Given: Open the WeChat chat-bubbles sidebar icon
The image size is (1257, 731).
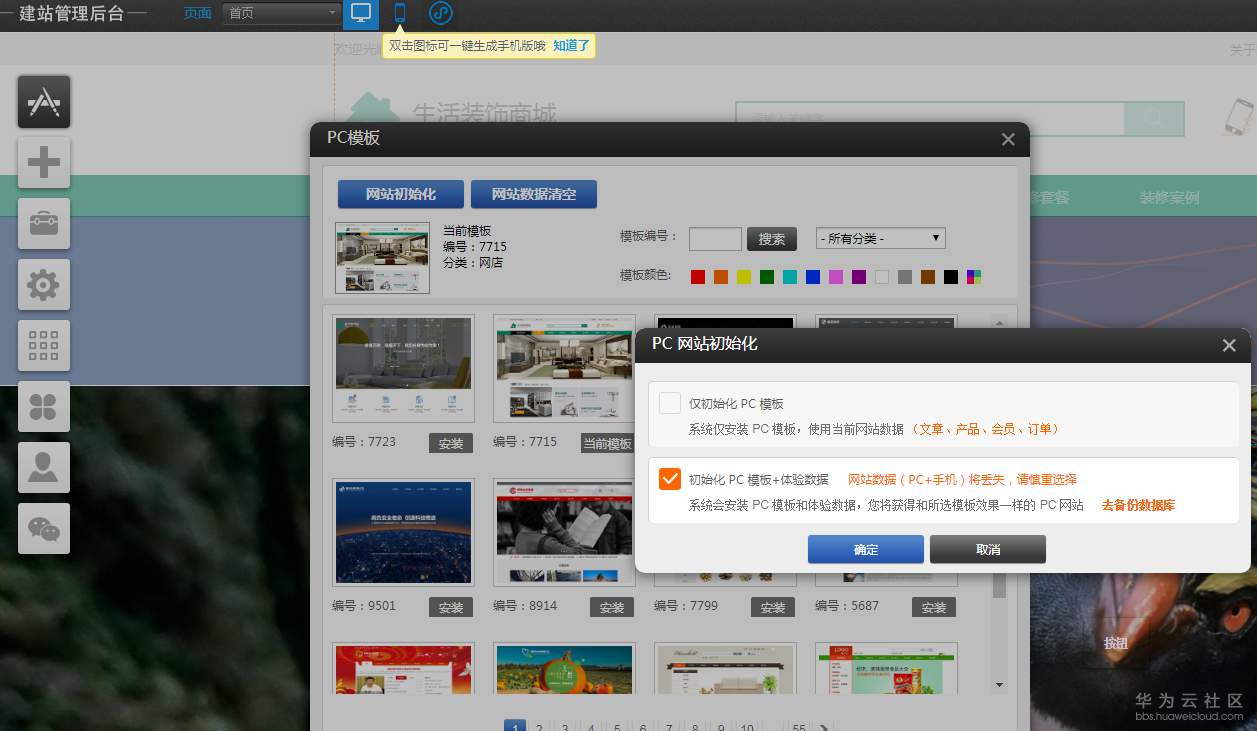Looking at the screenshot, I should 44,529.
